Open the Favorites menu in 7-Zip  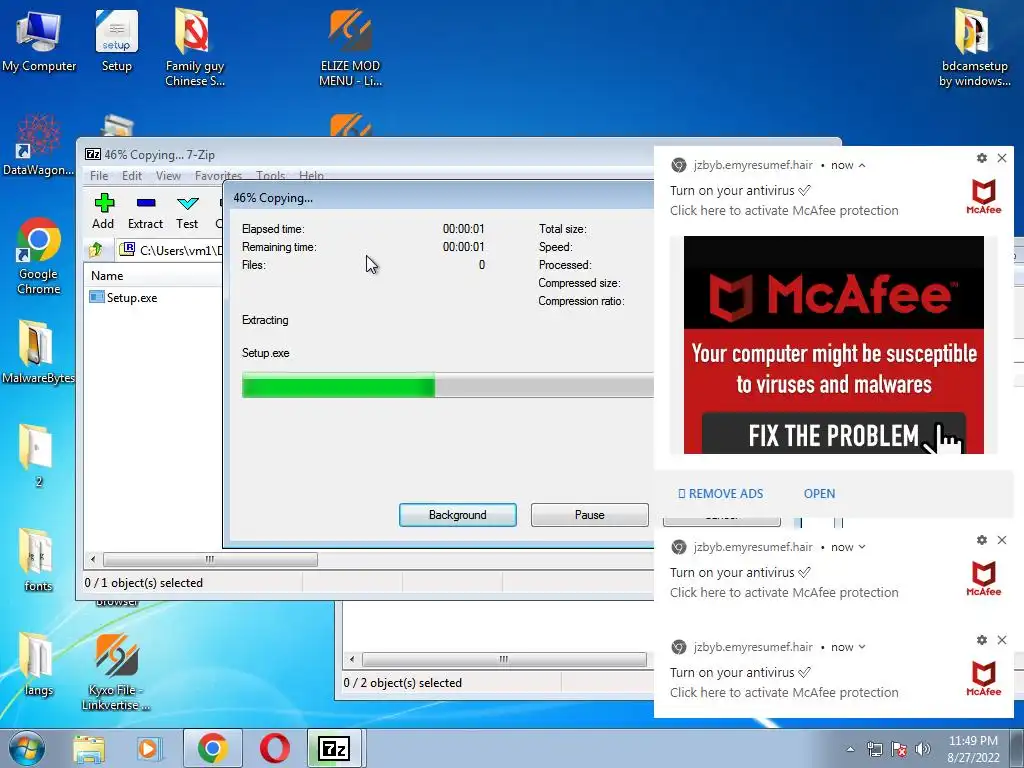point(218,176)
